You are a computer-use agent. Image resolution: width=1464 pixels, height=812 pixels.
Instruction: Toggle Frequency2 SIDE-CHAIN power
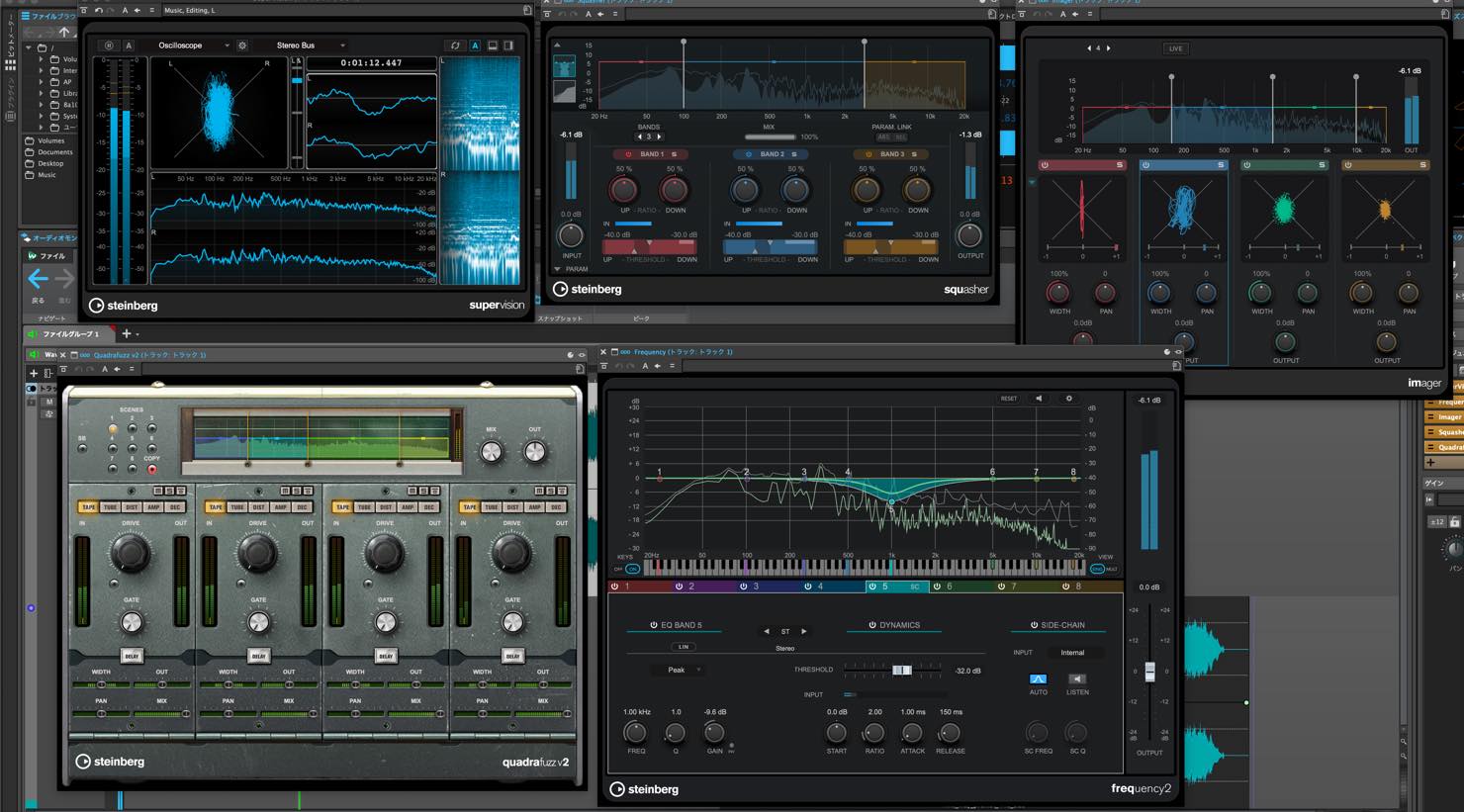tap(1034, 625)
